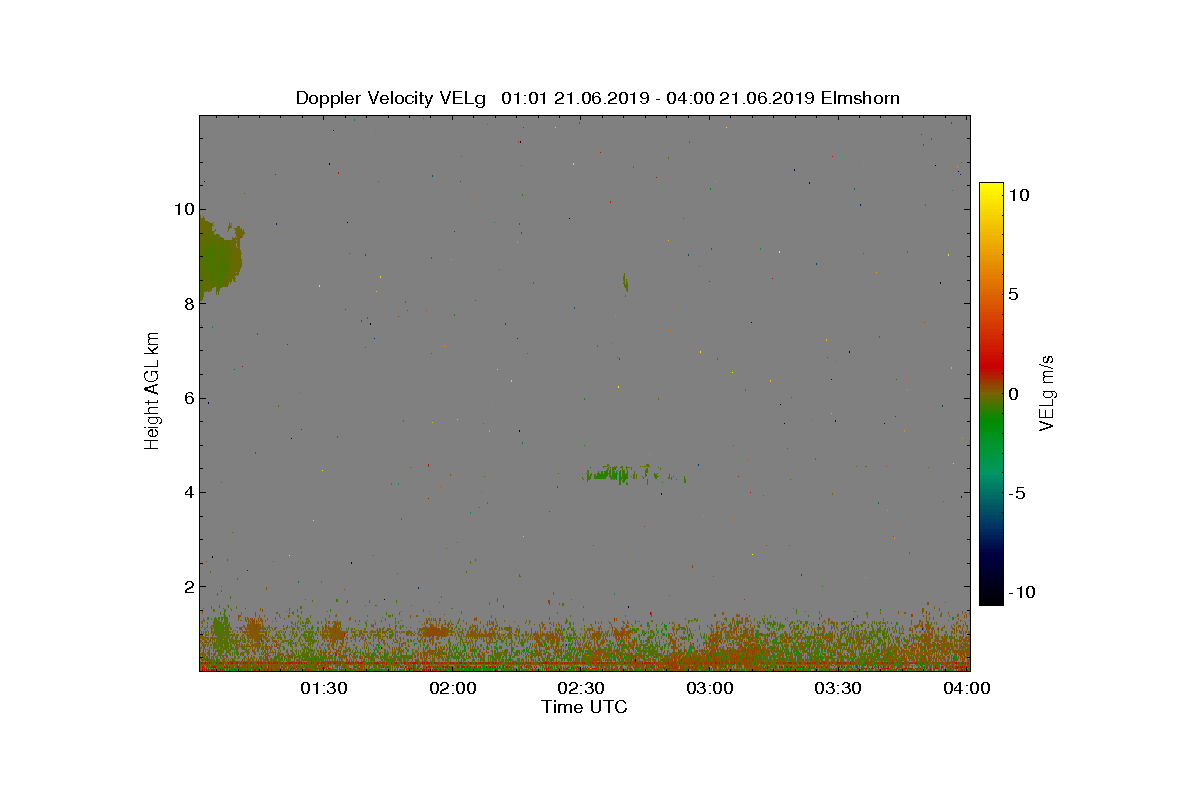Click the height tick label 4
1200x800 pixels.
pyautogui.click(x=187, y=492)
